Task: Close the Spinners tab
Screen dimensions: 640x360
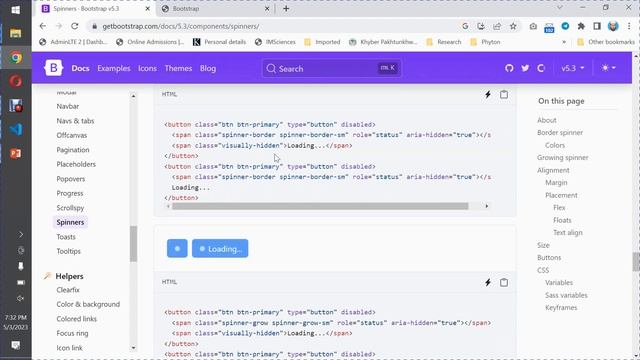Action: pos(148,9)
